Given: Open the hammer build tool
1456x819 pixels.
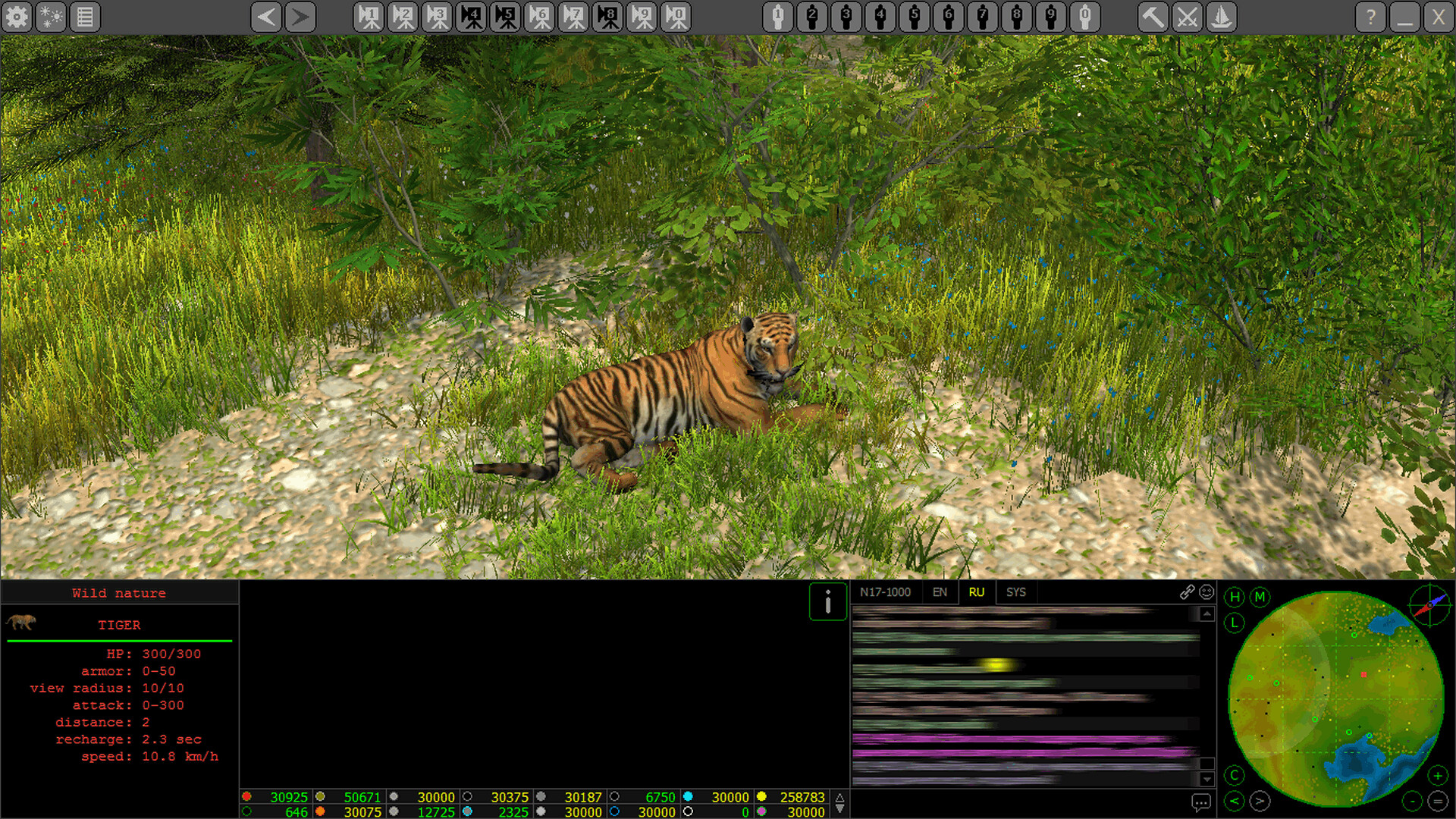Looking at the screenshot, I should [1153, 17].
